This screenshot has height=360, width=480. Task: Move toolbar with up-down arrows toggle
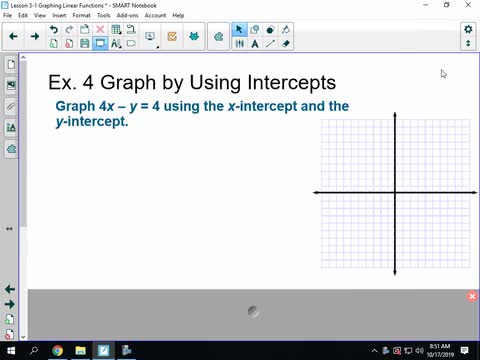point(468,43)
